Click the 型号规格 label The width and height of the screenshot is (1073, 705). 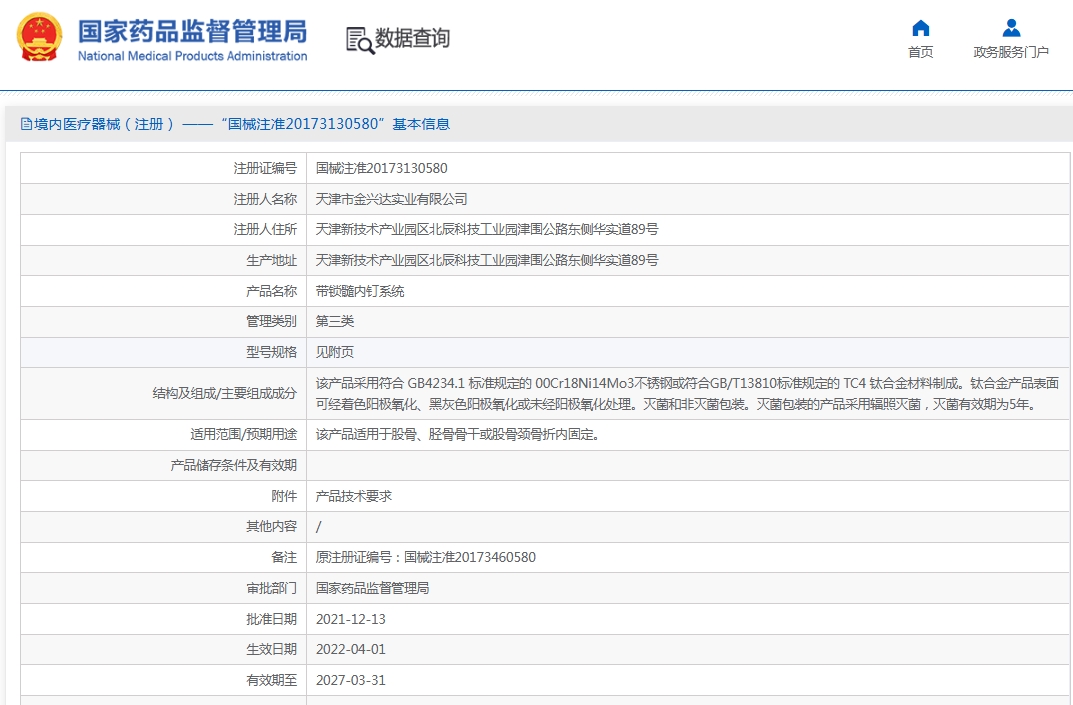click(272, 352)
